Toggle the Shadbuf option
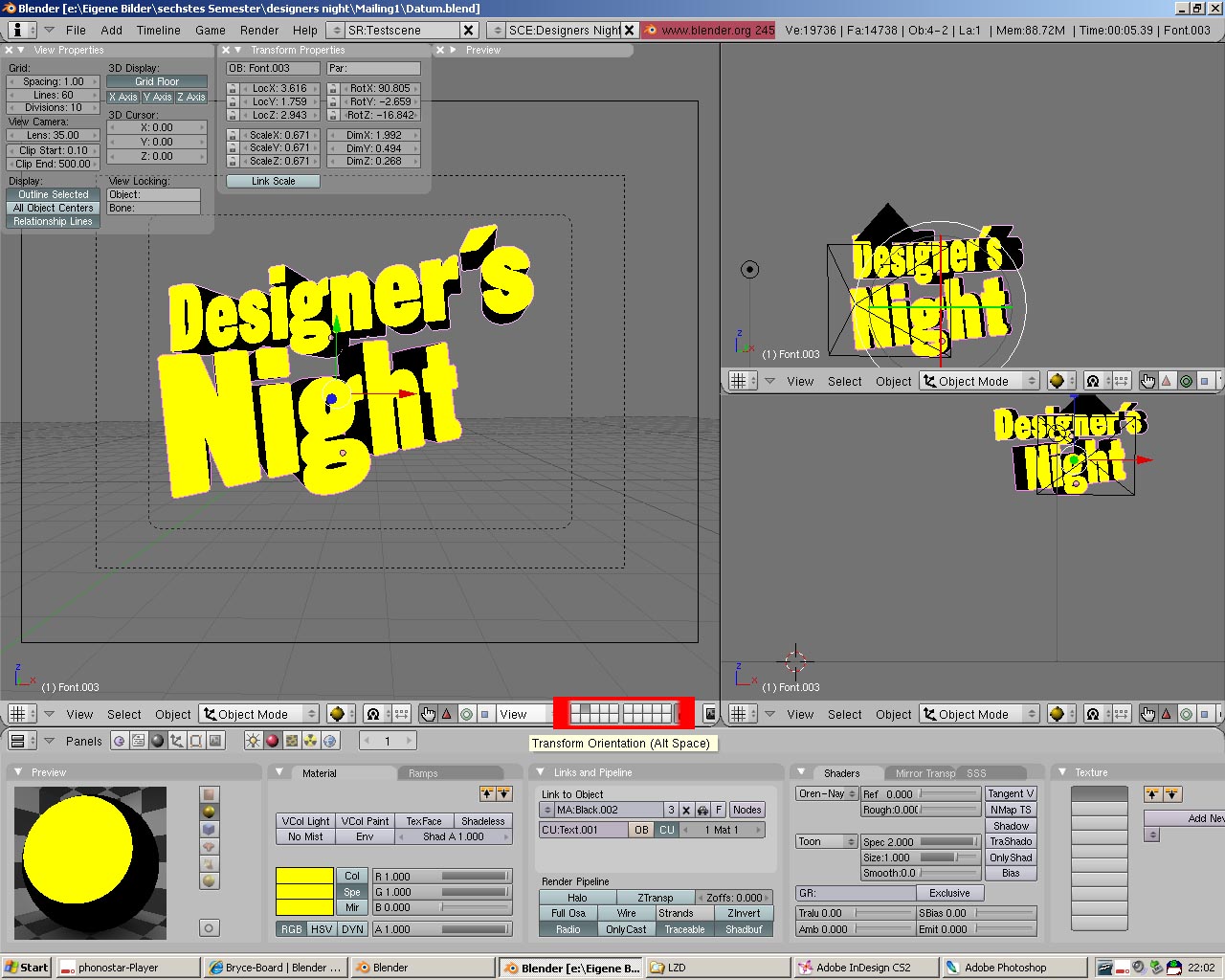 (x=744, y=929)
